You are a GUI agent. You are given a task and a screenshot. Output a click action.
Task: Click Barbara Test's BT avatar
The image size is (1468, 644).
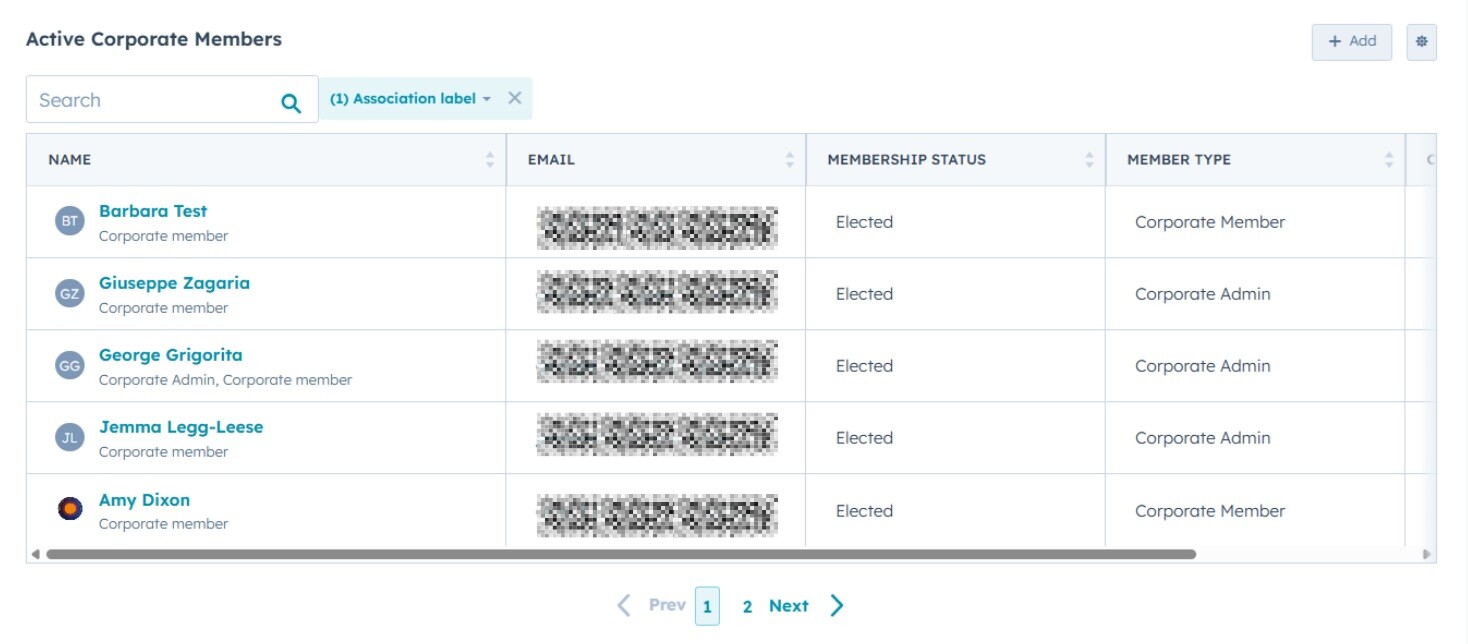point(69,222)
